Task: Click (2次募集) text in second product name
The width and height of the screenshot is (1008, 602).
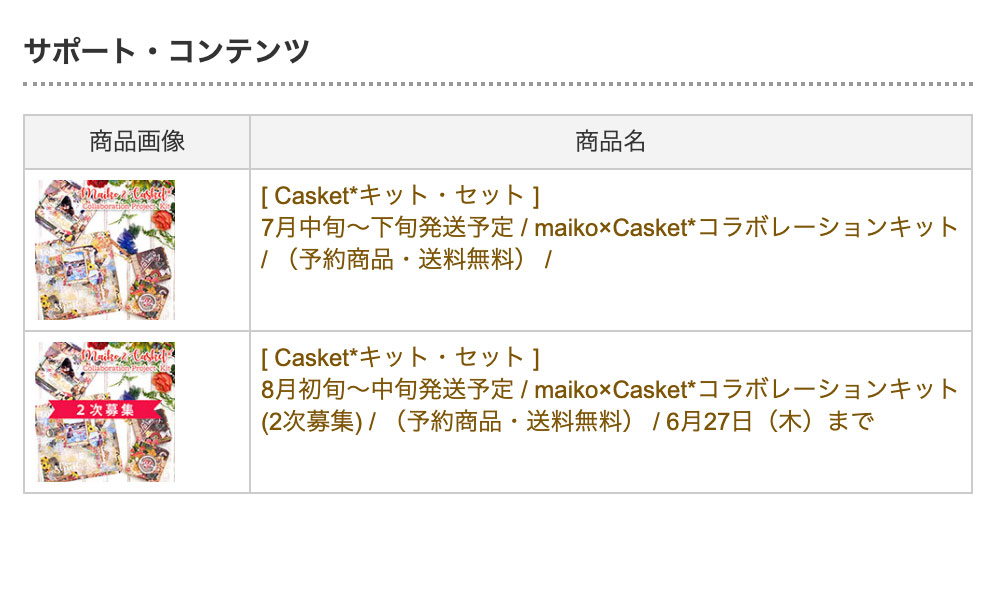Action: [311, 422]
